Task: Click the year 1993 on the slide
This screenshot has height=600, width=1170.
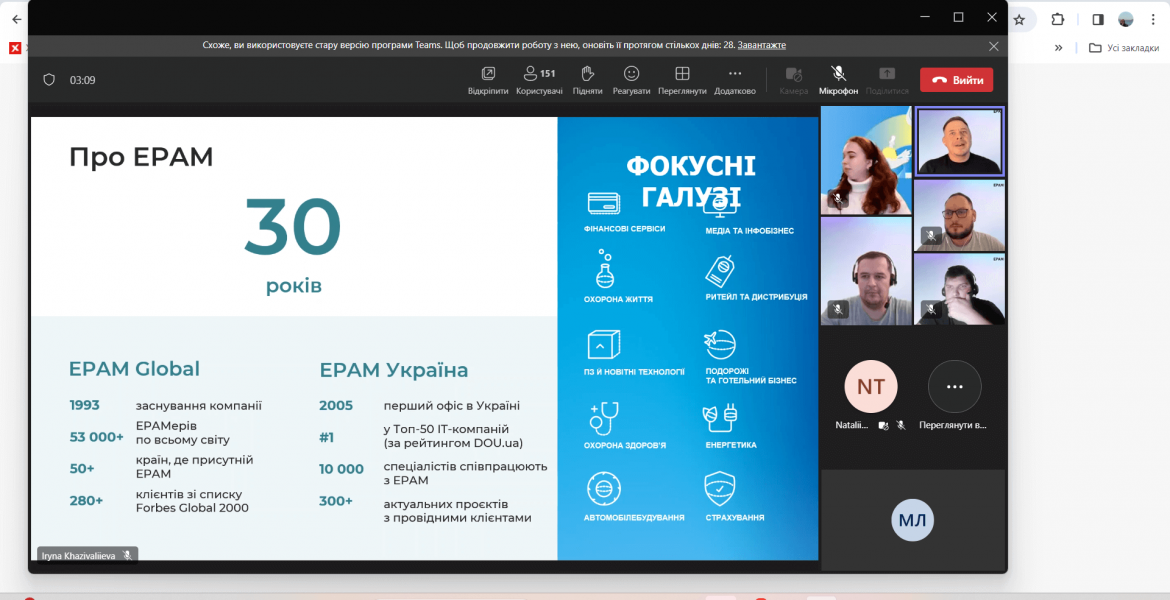Action: [x=84, y=405]
